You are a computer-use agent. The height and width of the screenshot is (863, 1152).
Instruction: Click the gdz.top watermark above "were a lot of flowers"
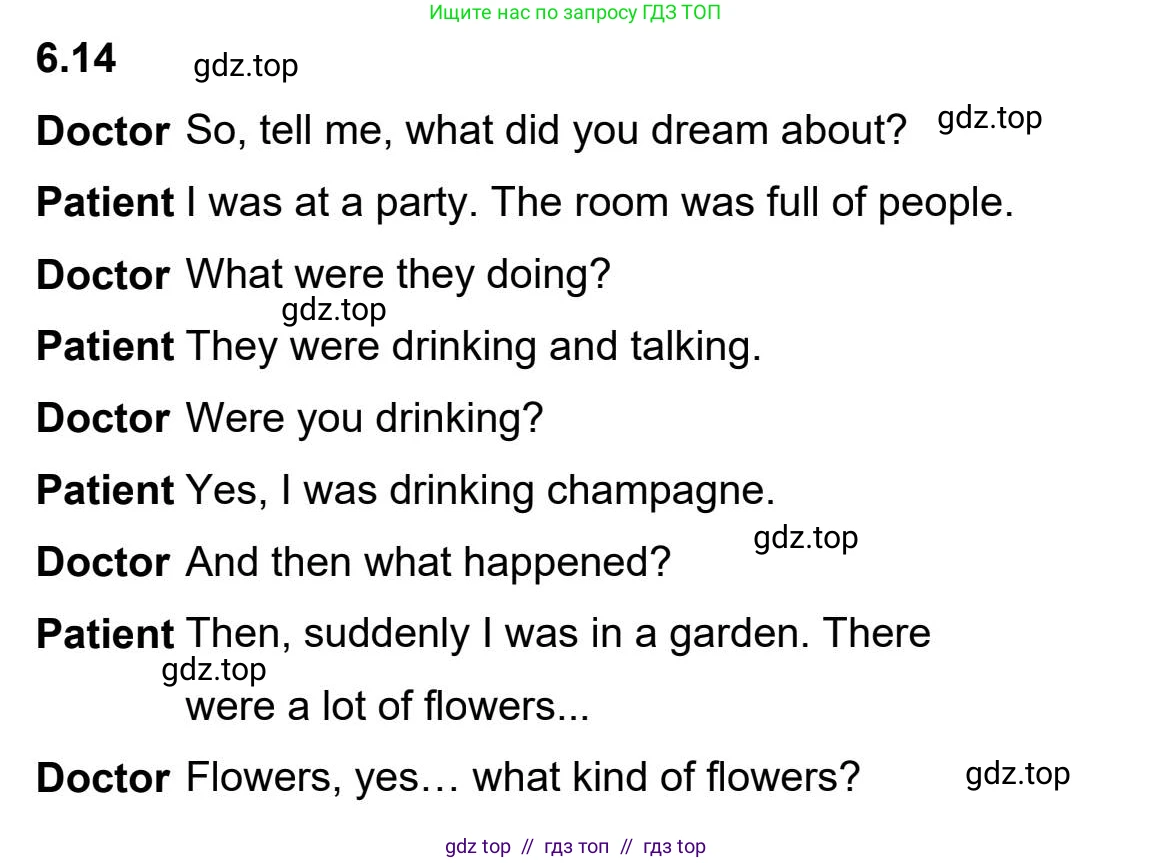click(214, 669)
